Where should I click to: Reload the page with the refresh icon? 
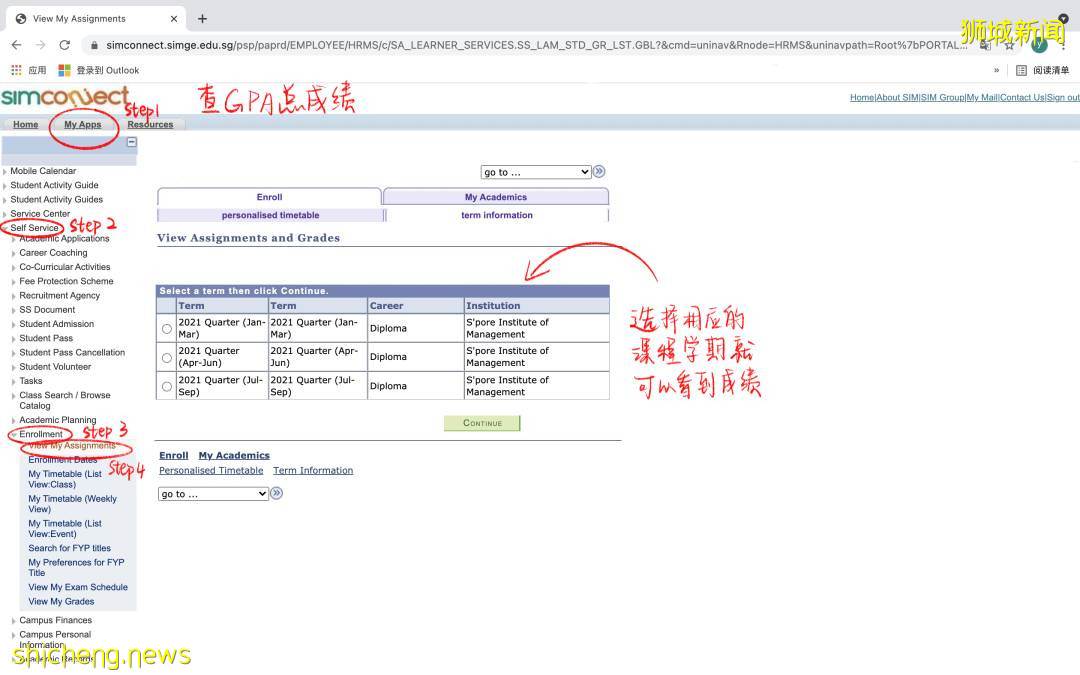[x=65, y=45]
